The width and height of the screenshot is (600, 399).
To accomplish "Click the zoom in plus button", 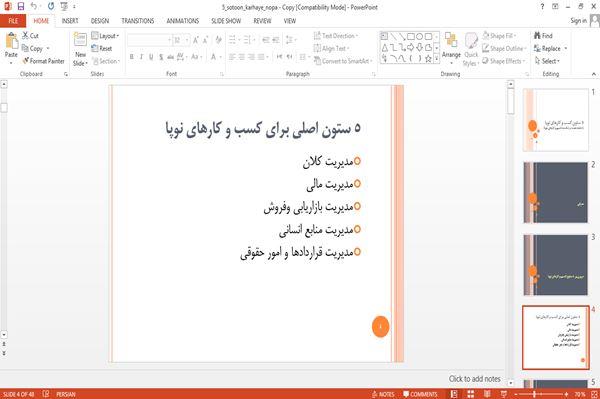I will pyautogui.click(x=566, y=394).
